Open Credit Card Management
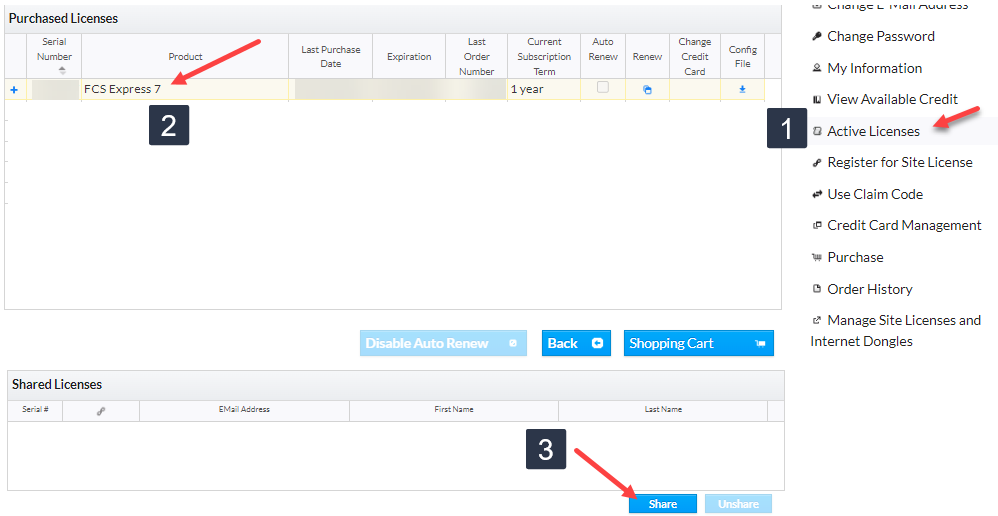 (x=904, y=225)
